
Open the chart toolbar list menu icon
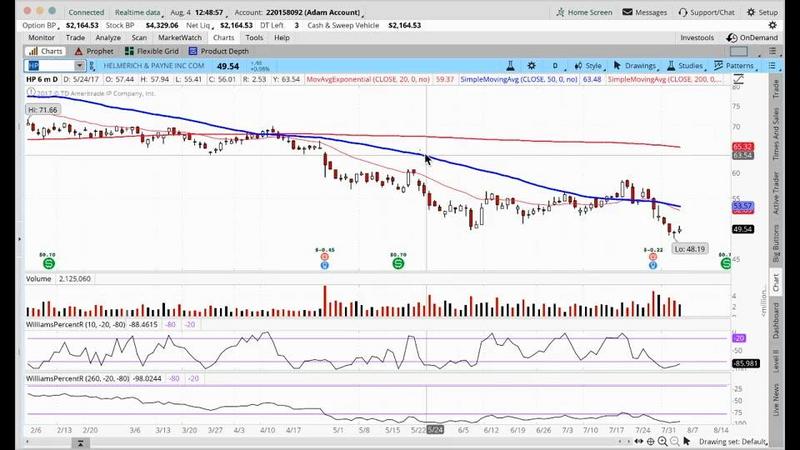(x=772, y=66)
